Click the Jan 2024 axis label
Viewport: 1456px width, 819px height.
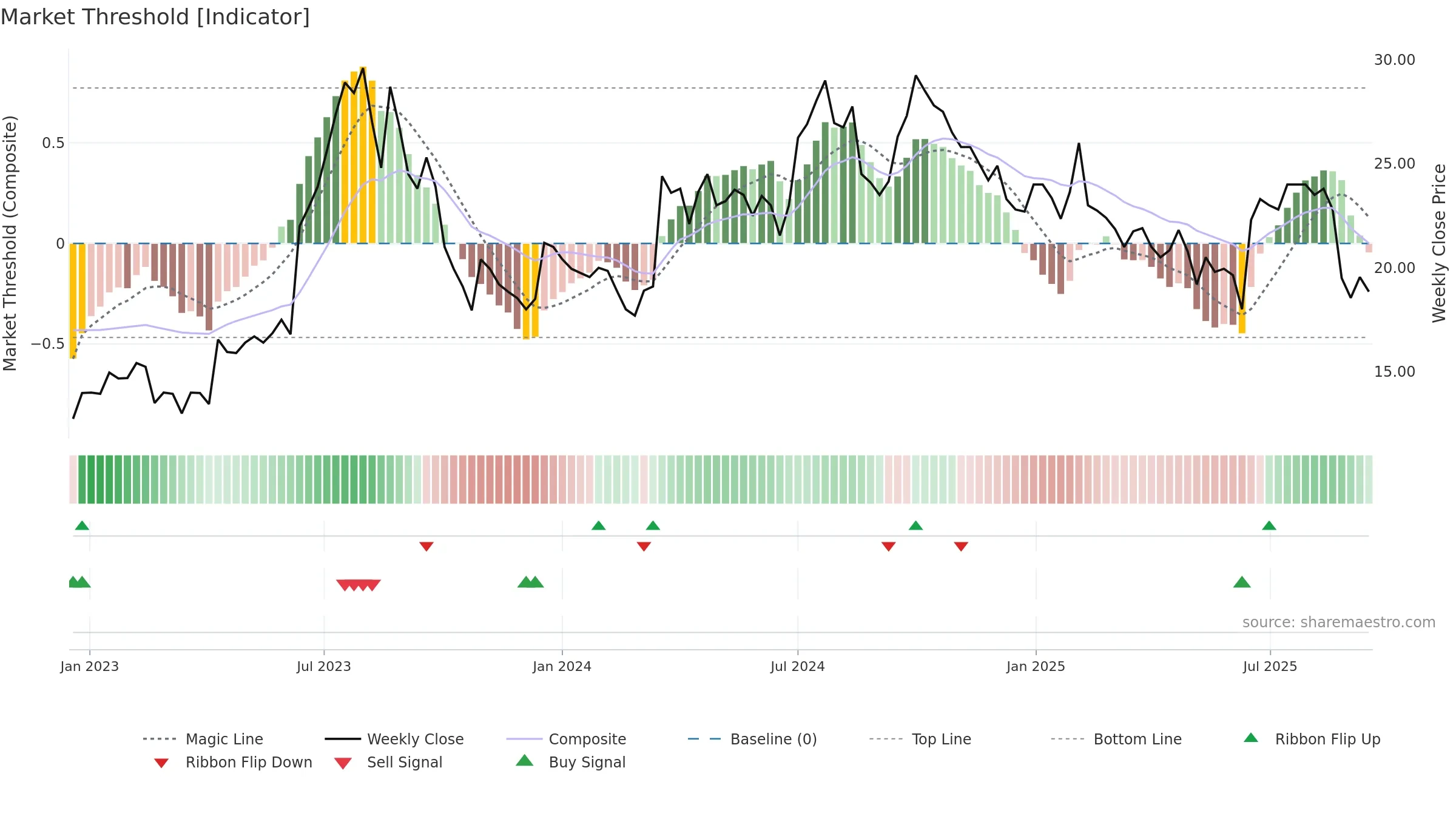coord(562,667)
